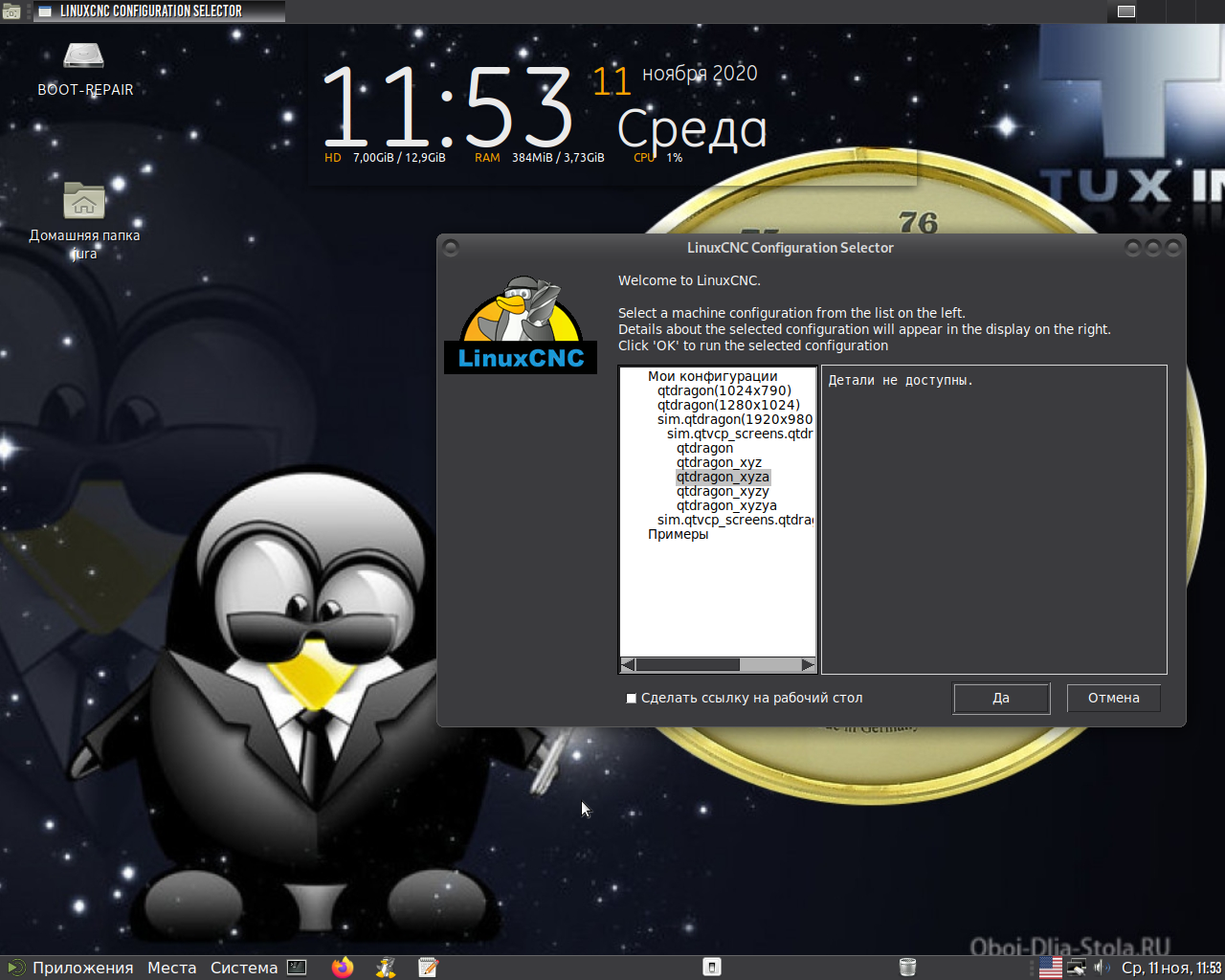Select the Примеры tree node

coord(678,534)
